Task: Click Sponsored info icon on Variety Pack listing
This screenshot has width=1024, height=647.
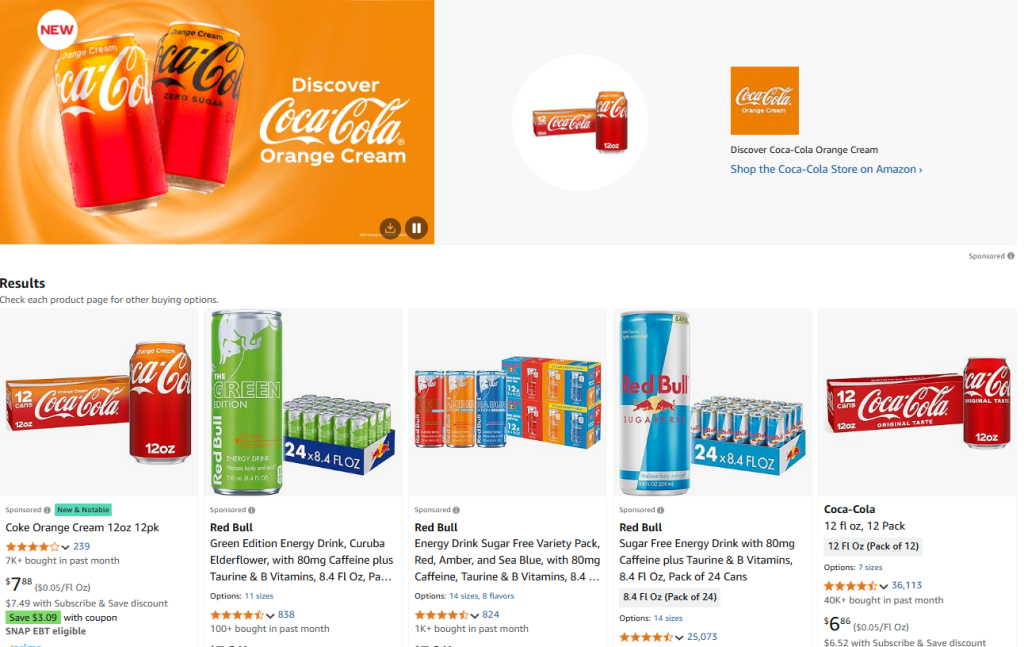Action: [x=456, y=510]
